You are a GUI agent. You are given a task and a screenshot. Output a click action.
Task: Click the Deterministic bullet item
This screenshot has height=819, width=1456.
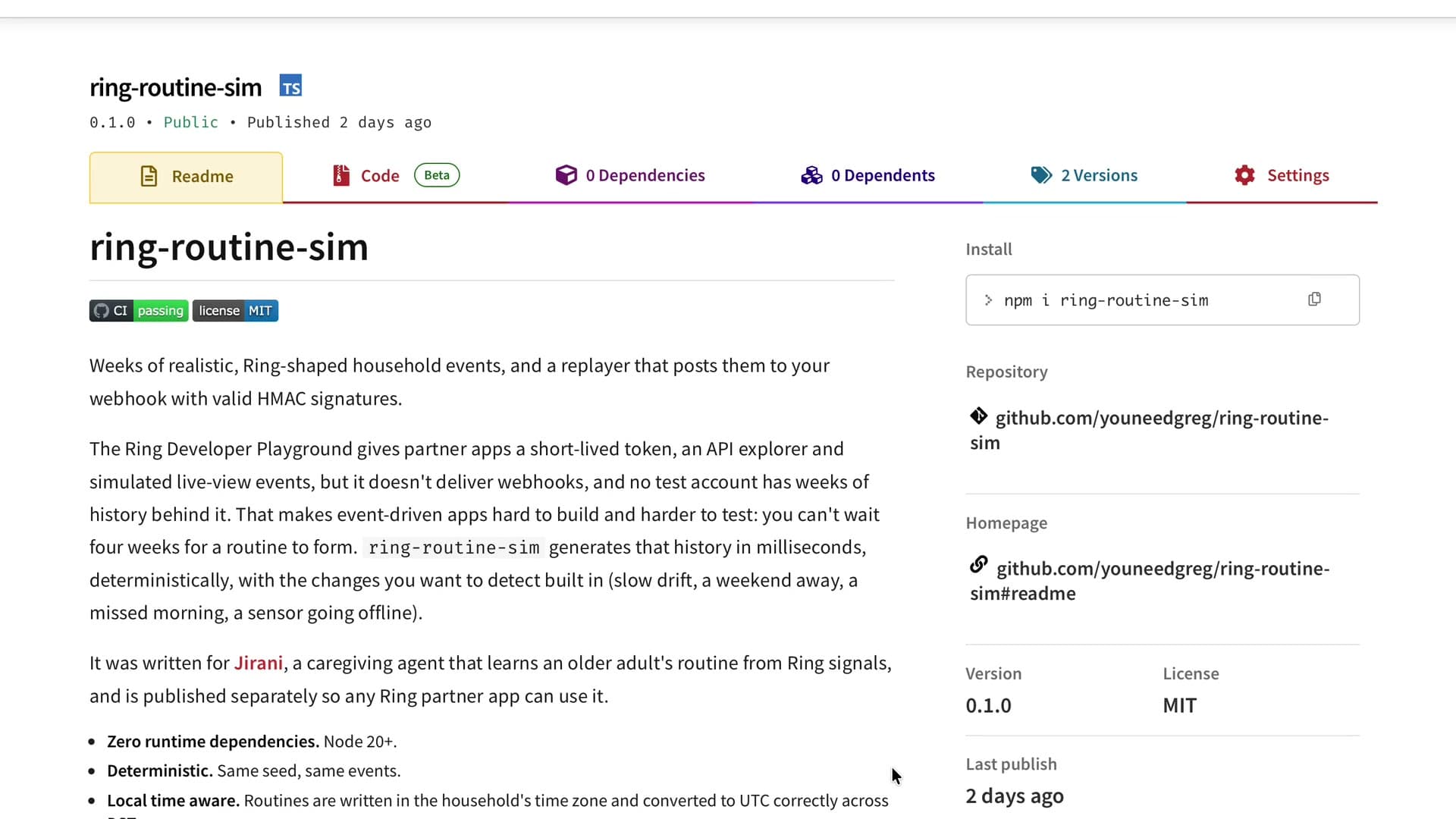click(x=253, y=771)
